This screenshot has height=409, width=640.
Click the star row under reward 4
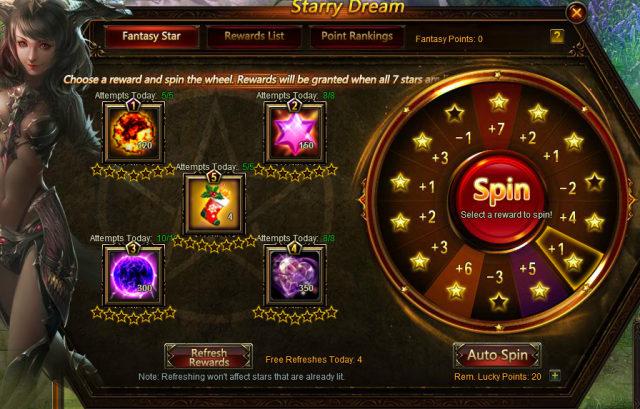pyautogui.click(x=295, y=314)
